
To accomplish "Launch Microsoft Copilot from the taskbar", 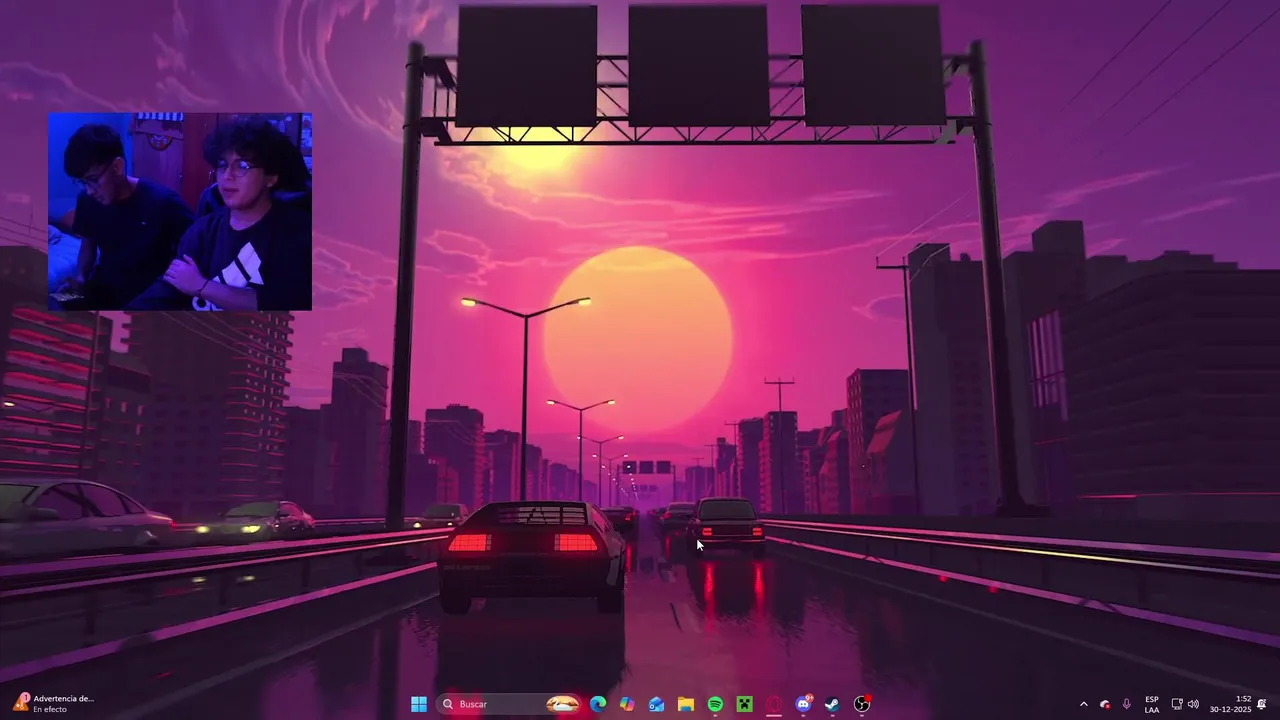I will point(627,704).
